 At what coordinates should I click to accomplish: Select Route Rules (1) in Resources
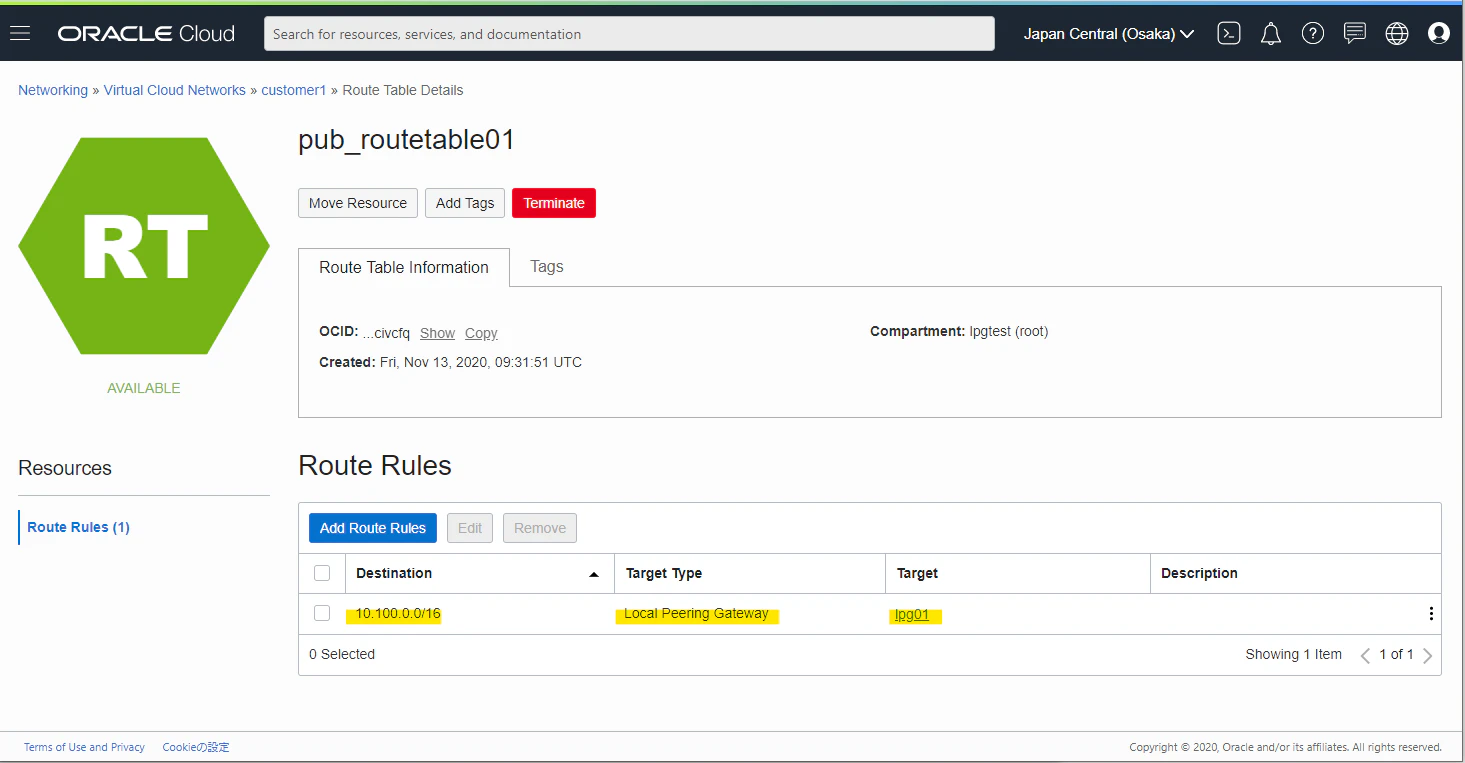click(78, 527)
